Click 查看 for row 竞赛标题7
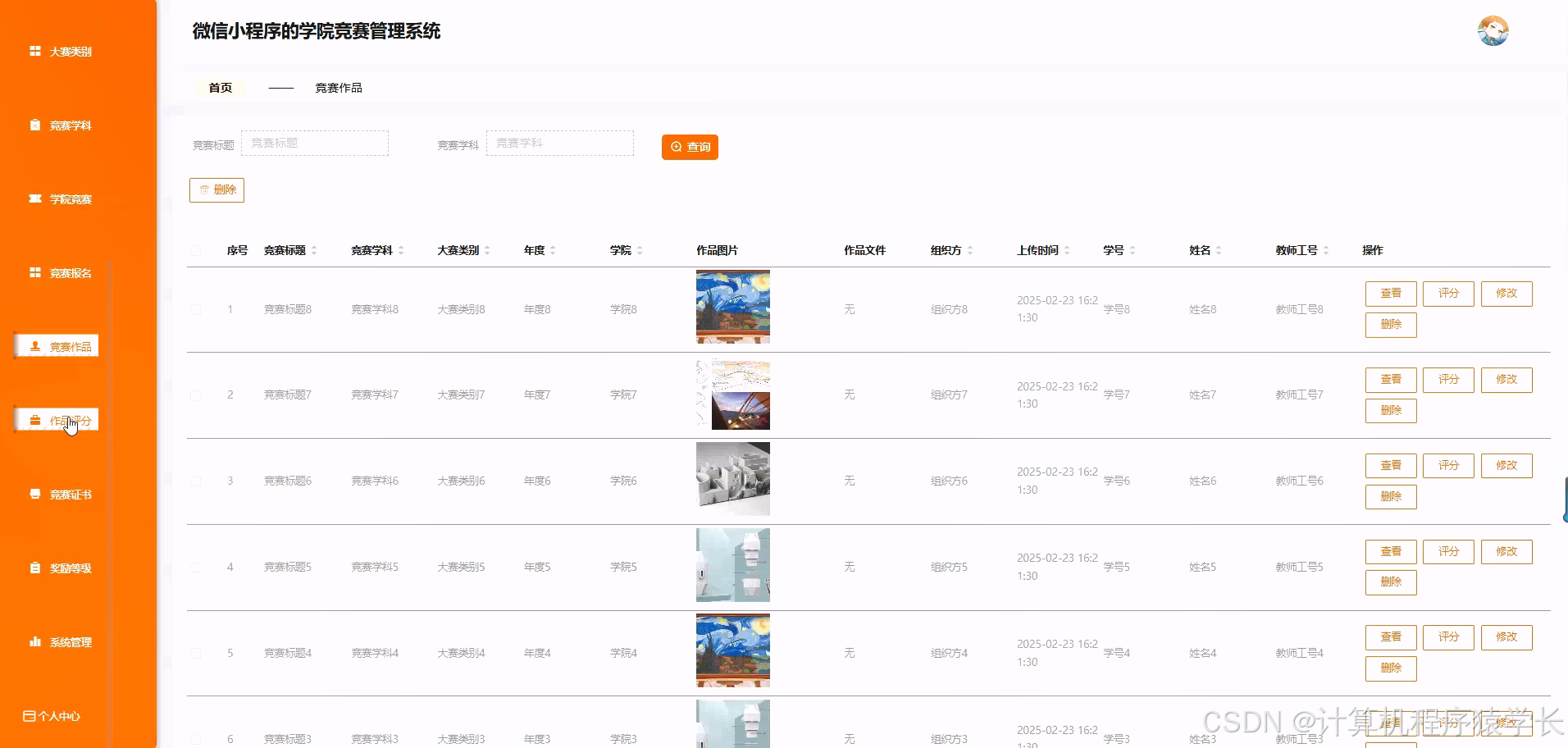Screen dimensions: 1568x748 point(1391,380)
